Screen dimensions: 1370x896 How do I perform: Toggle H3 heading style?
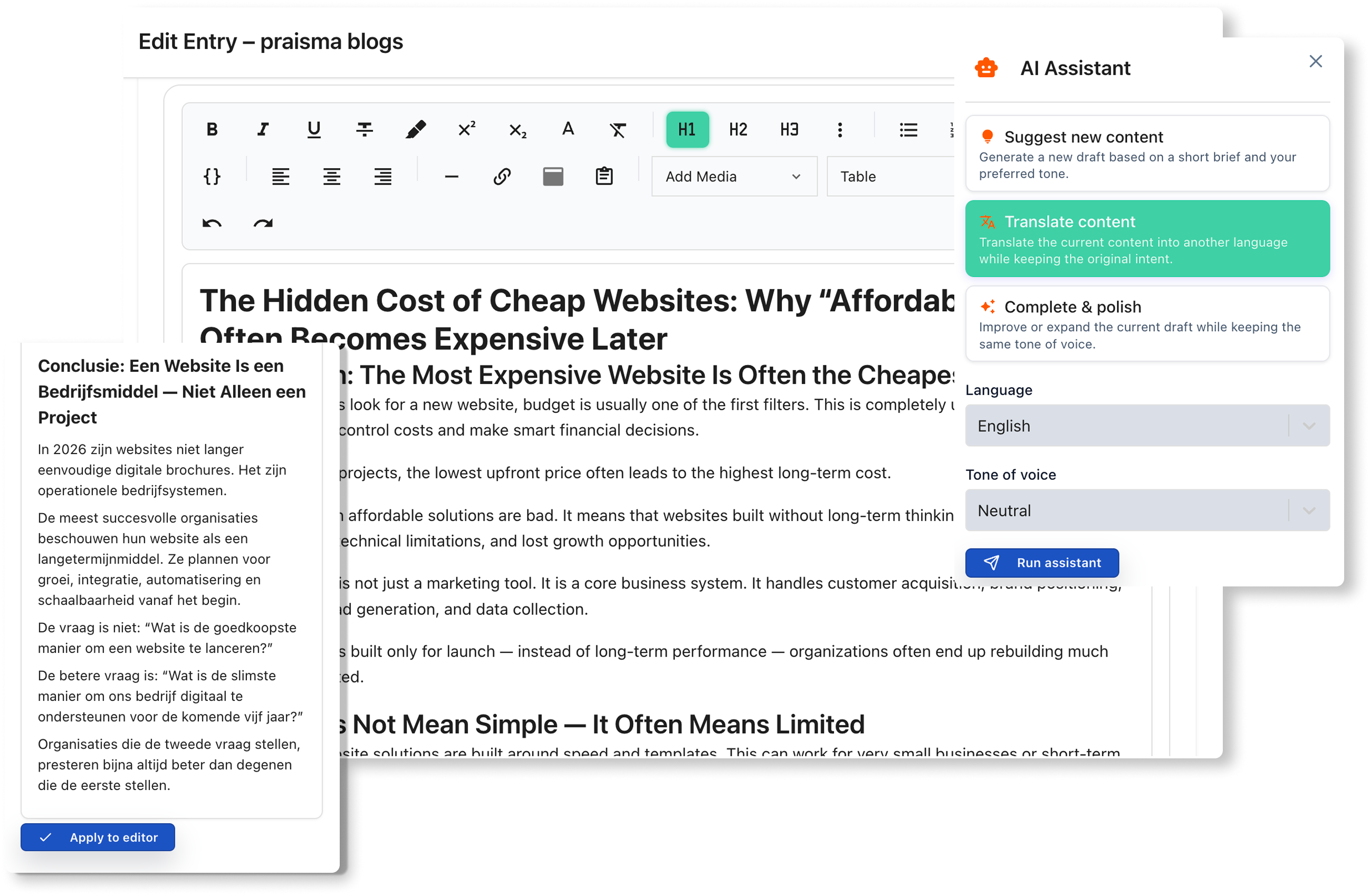coord(789,130)
